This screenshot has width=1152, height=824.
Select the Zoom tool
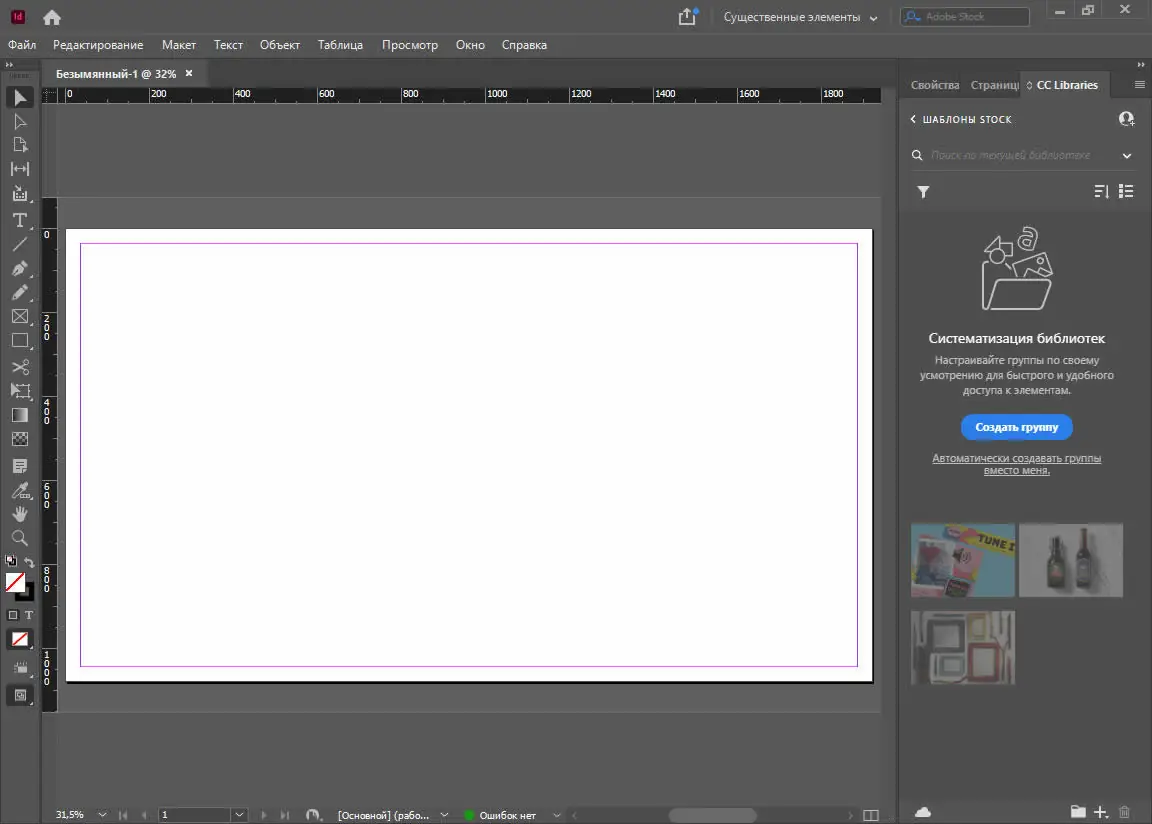(x=20, y=538)
